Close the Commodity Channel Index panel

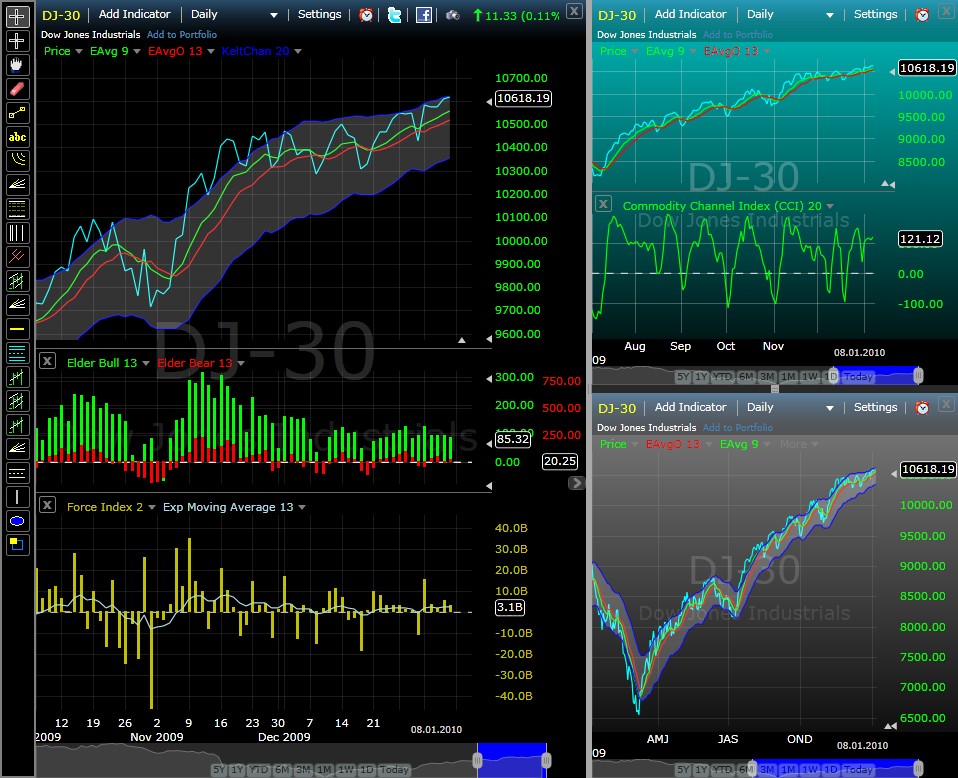[x=603, y=204]
